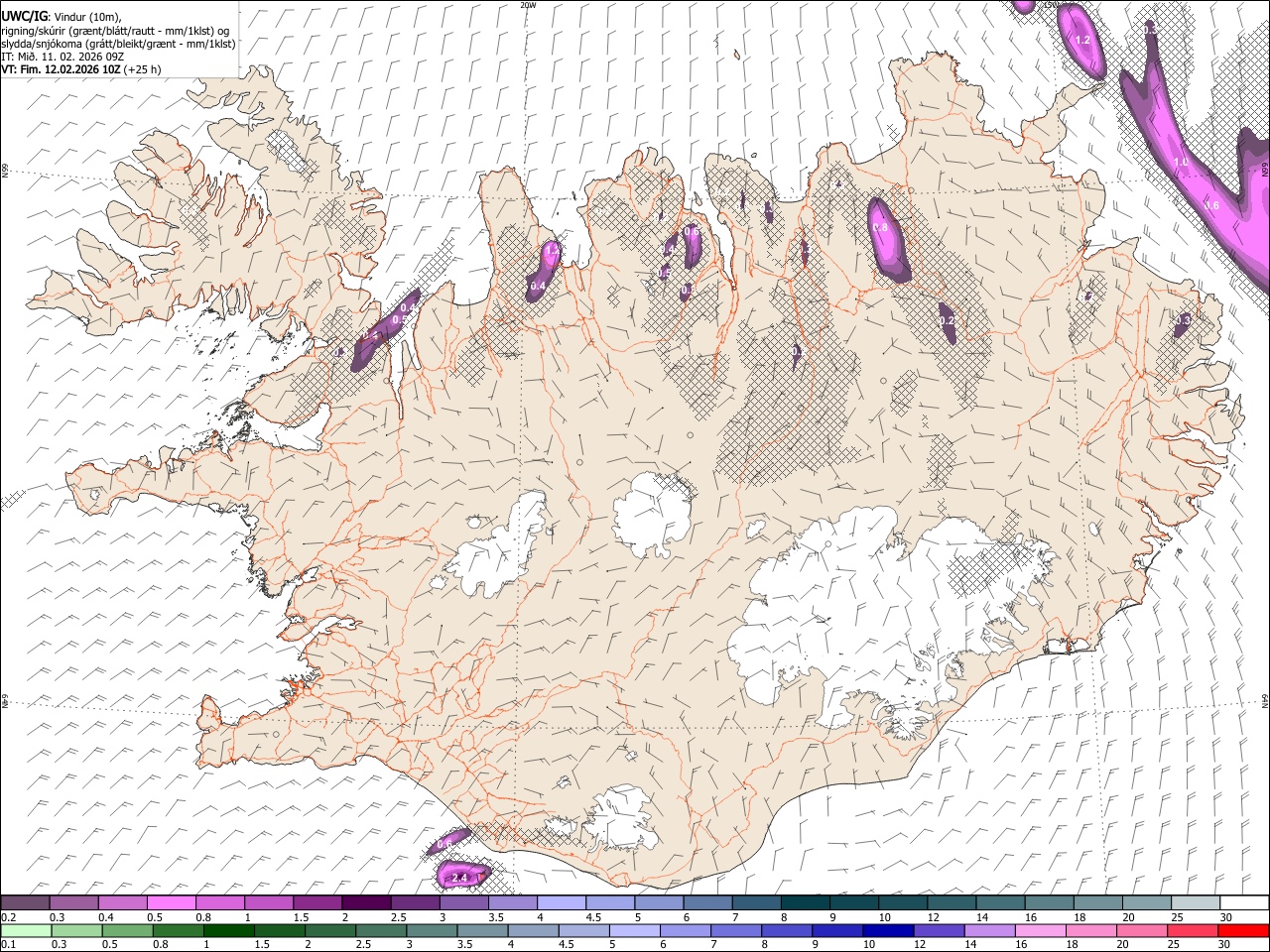Select the grey-green 3–3.5 rain legend swatch
Screen dimensions: 1270x952
point(433,930)
